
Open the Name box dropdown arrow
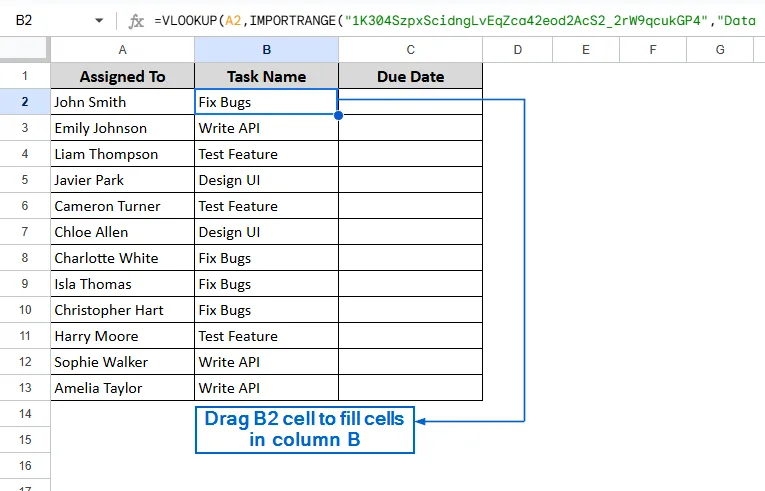coord(99,20)
